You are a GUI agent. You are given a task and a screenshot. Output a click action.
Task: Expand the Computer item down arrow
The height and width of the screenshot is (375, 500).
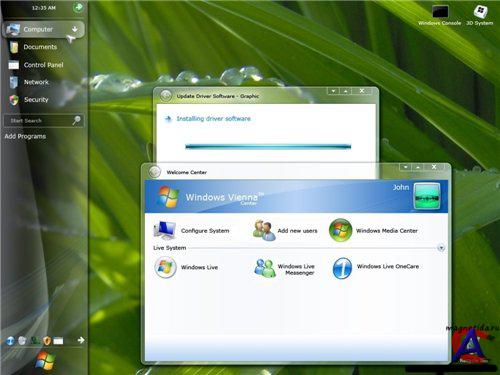coord(75,29)
